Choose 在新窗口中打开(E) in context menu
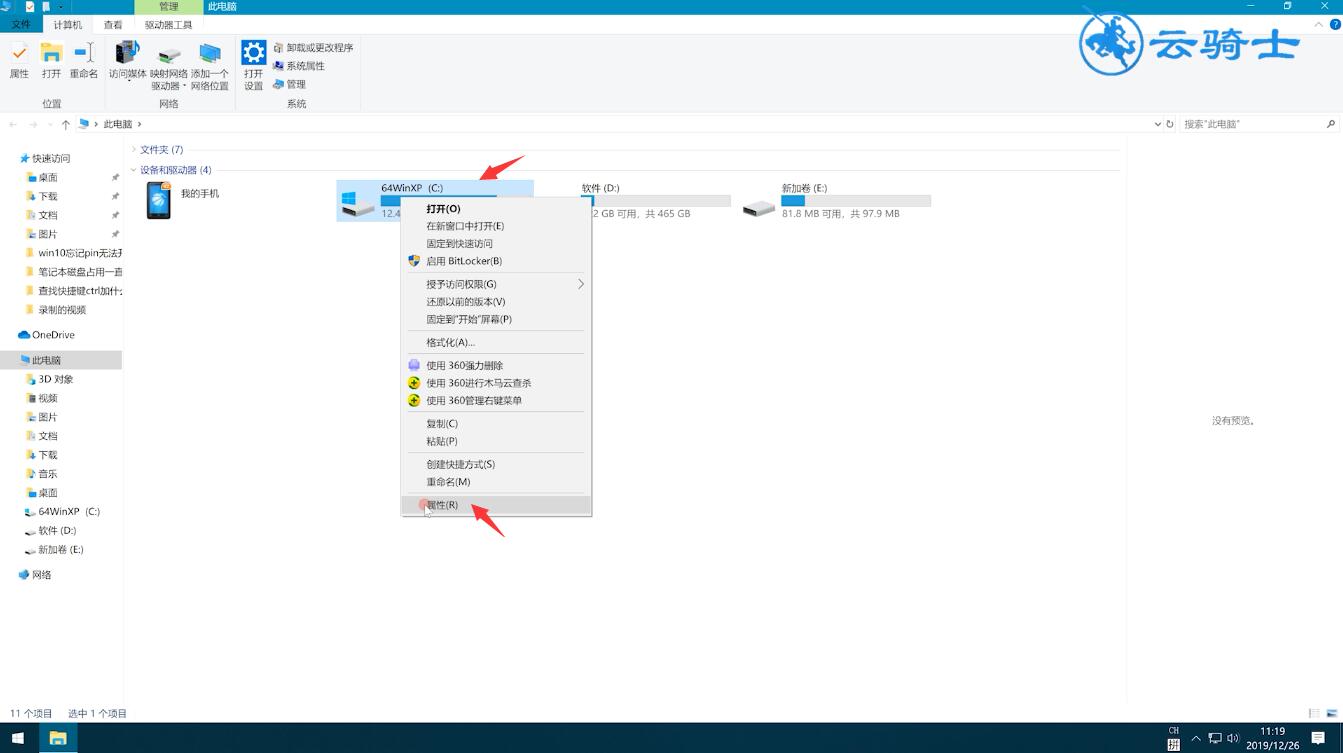1343x753 pixels. pos(496,226)
